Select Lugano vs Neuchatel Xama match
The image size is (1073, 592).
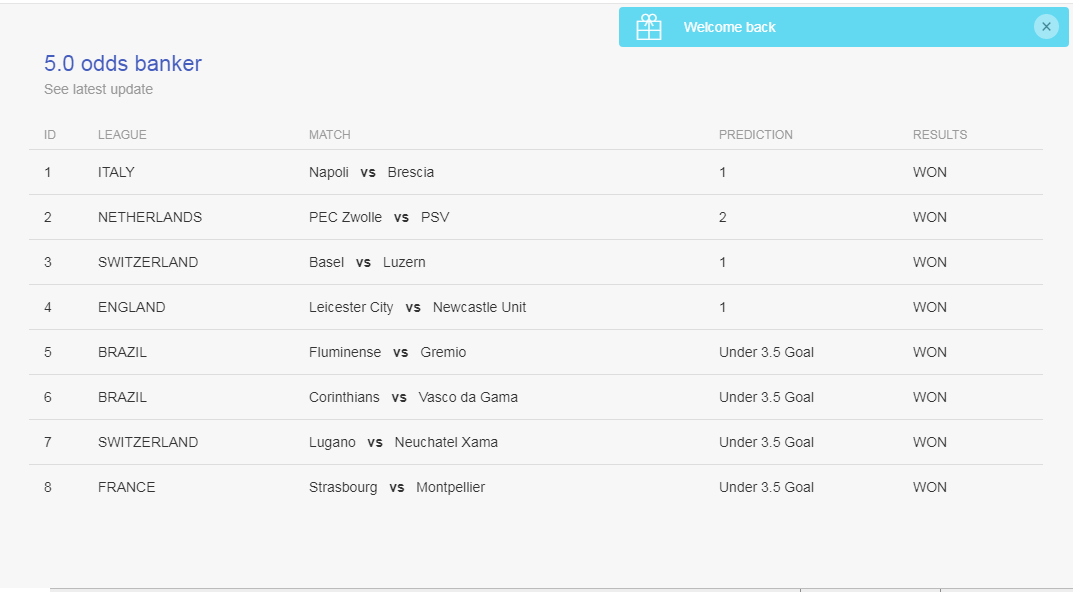coord(403,443)
